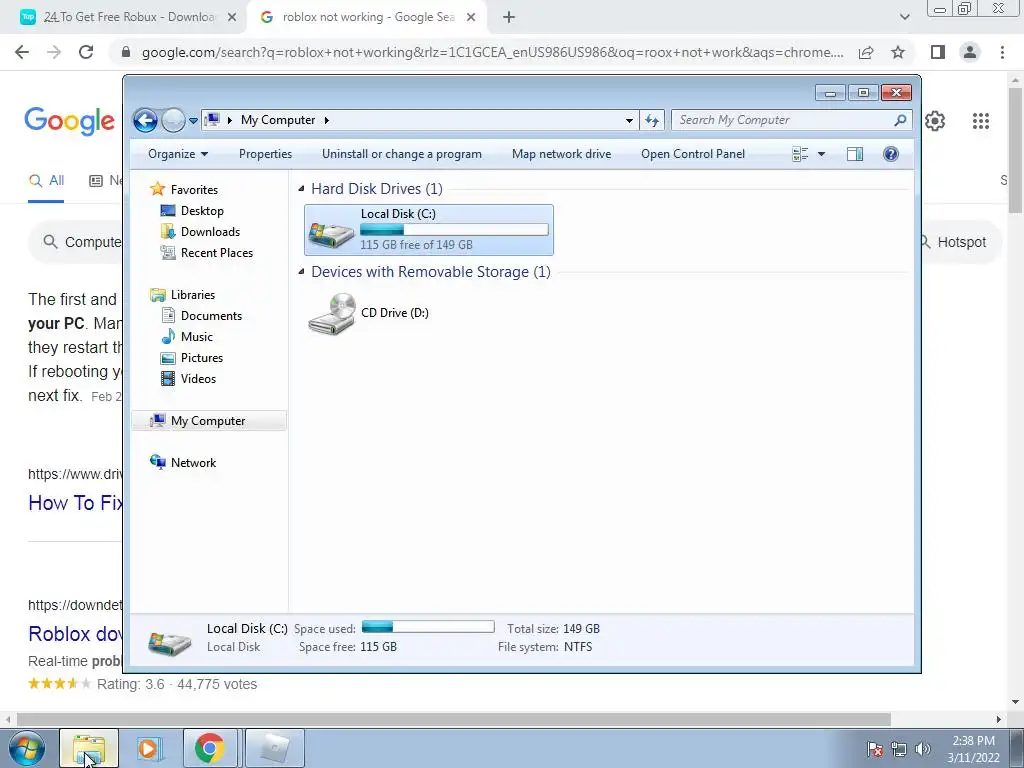Click Chrome's back navigation arrow
The height and width of the screenshot is (768, 1024).
(22, 52)
